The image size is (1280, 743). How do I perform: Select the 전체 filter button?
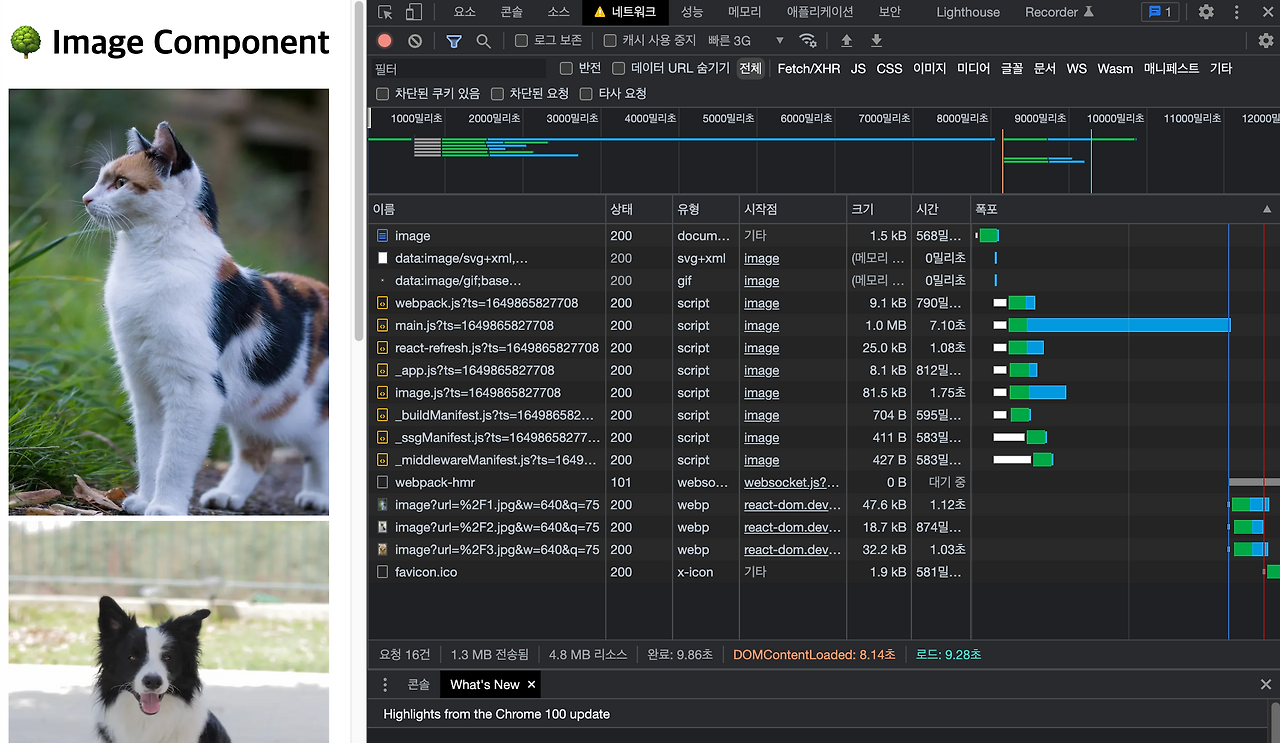750,69
